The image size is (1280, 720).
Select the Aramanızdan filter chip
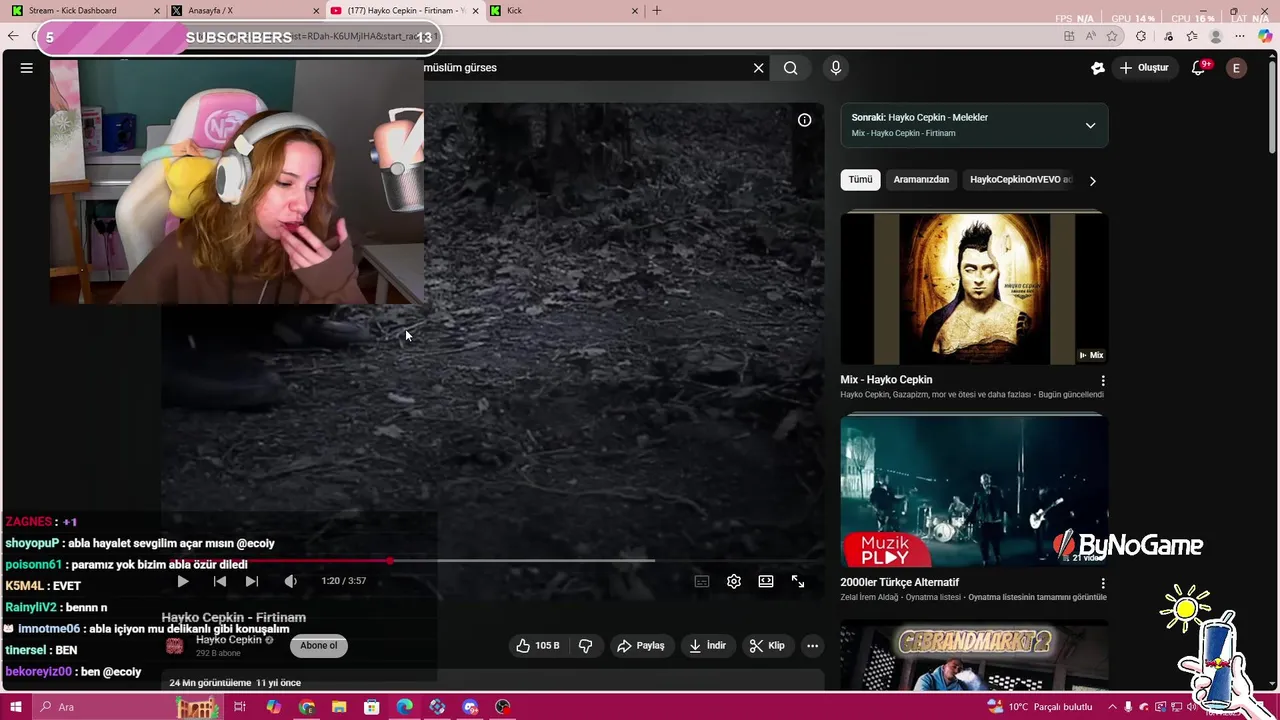pyautogui.click(x=921, y=180)
